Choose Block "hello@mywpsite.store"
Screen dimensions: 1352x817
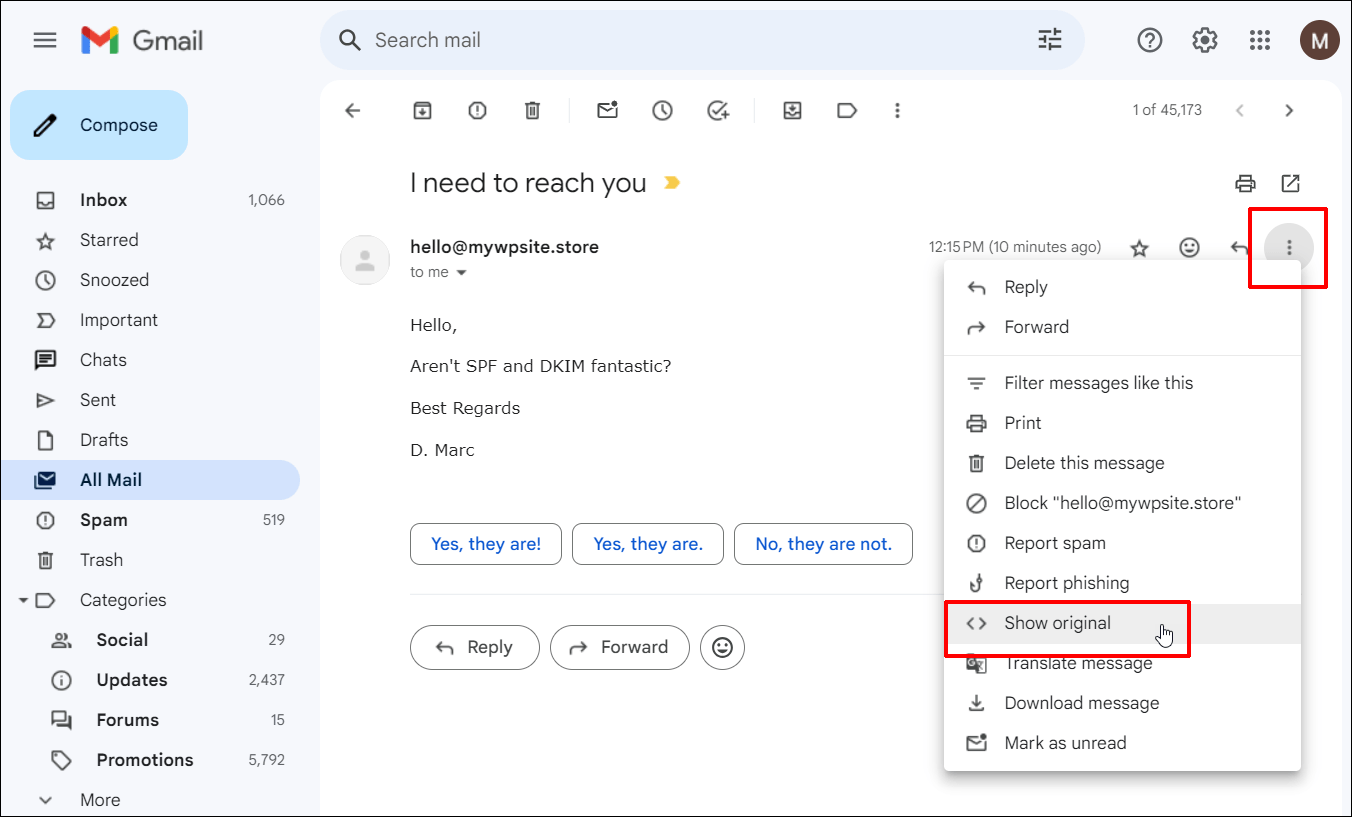click(1122, 503)
